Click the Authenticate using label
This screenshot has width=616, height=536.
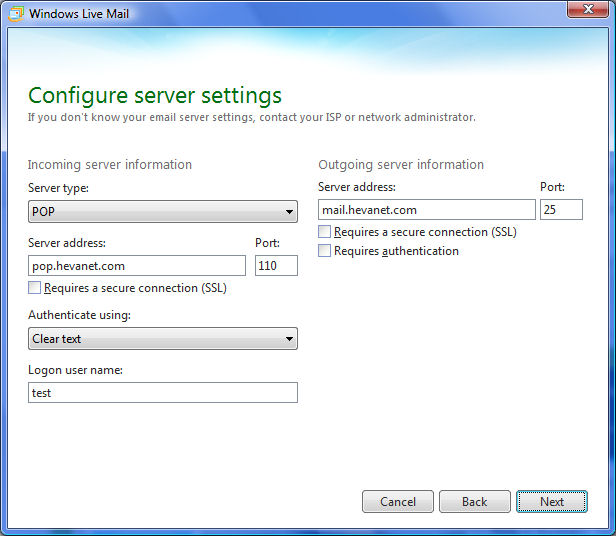(x=79, y=315)
